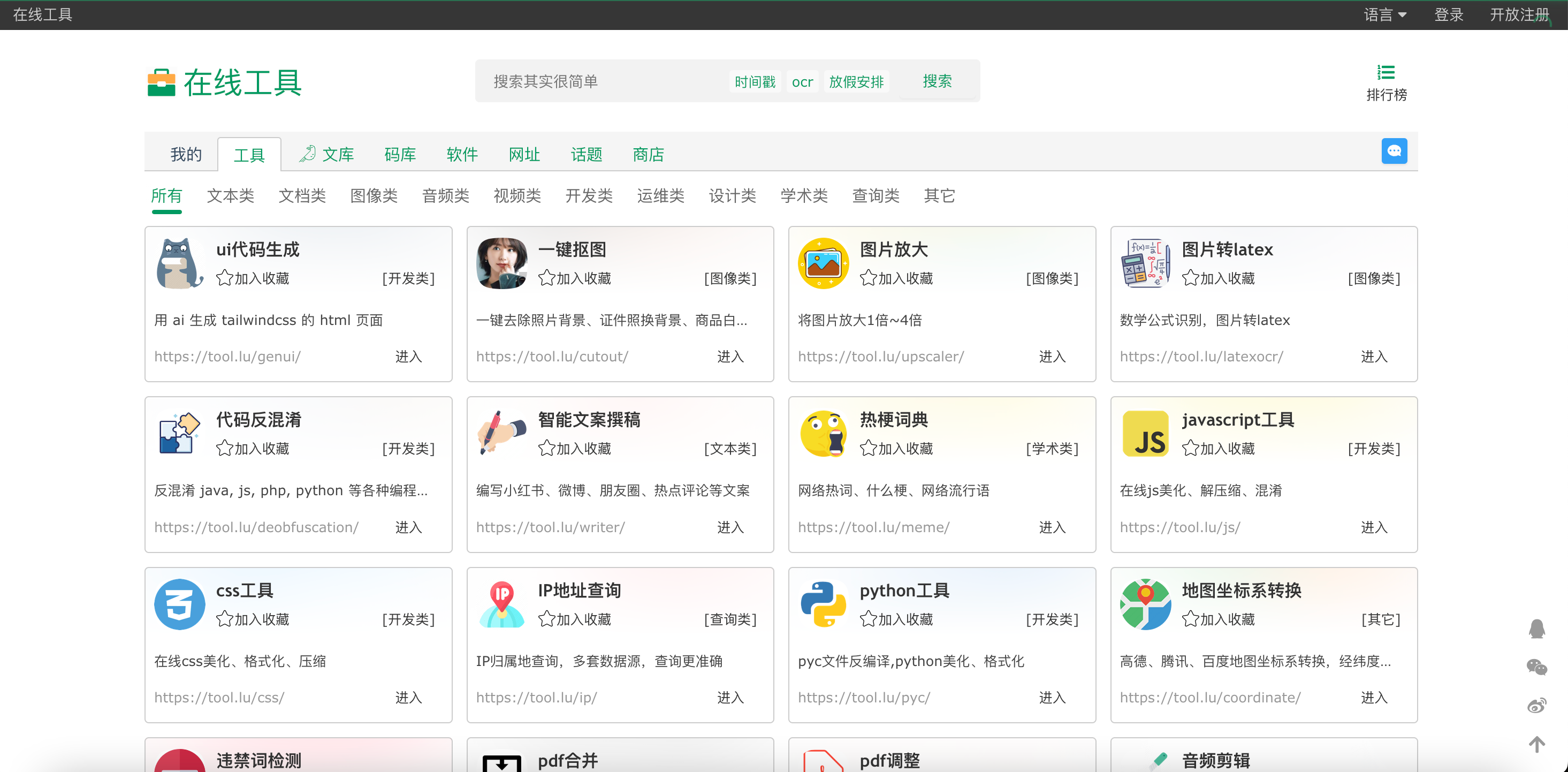Click the 搜索 search button

(x=938, y=81)
